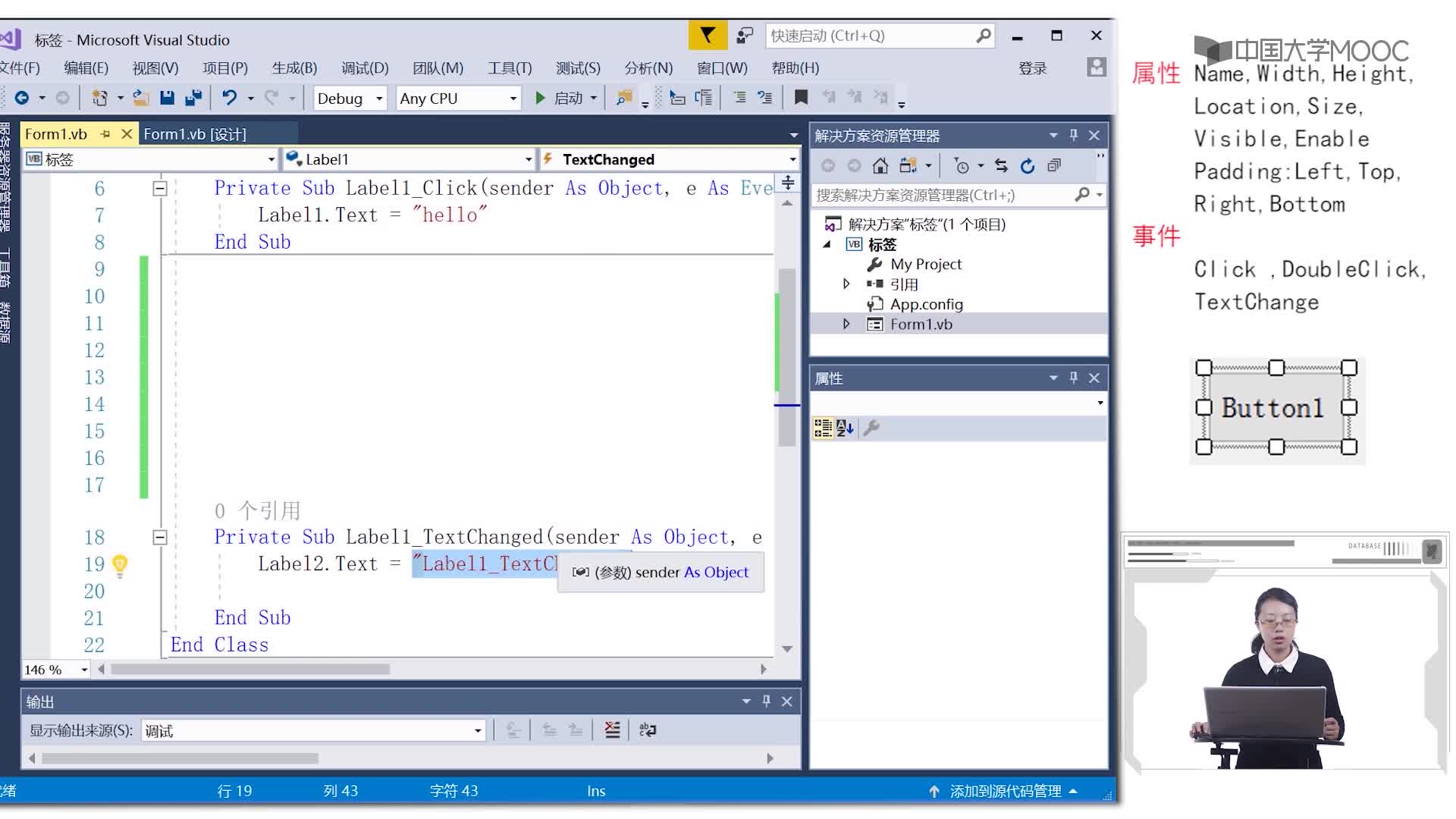Click the account avatar icon near 登录
This screenshot has height=819, width=1456.
[1096, 67]
